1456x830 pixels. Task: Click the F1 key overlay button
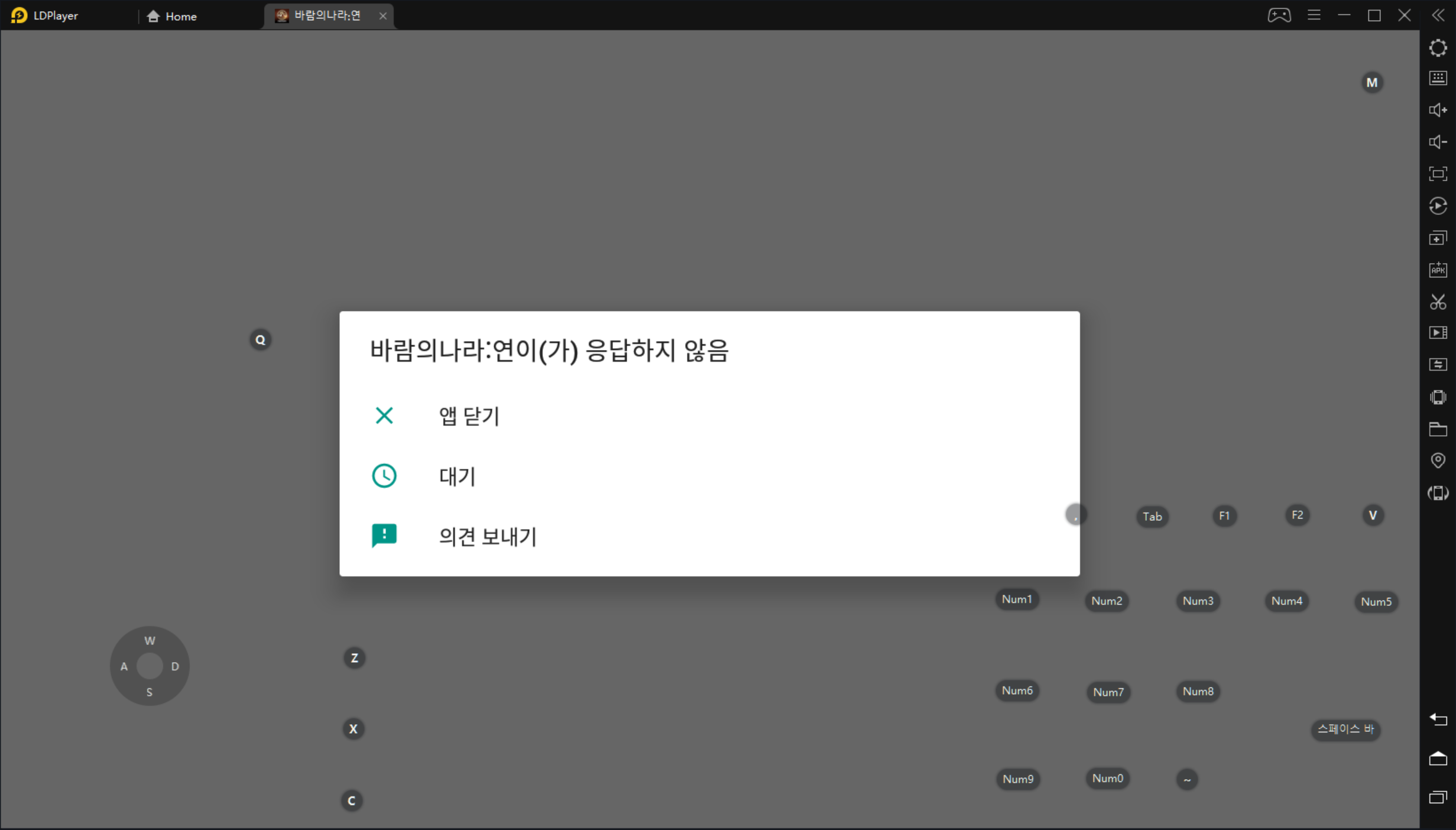pyautogui.click(x=1224, y=516)
